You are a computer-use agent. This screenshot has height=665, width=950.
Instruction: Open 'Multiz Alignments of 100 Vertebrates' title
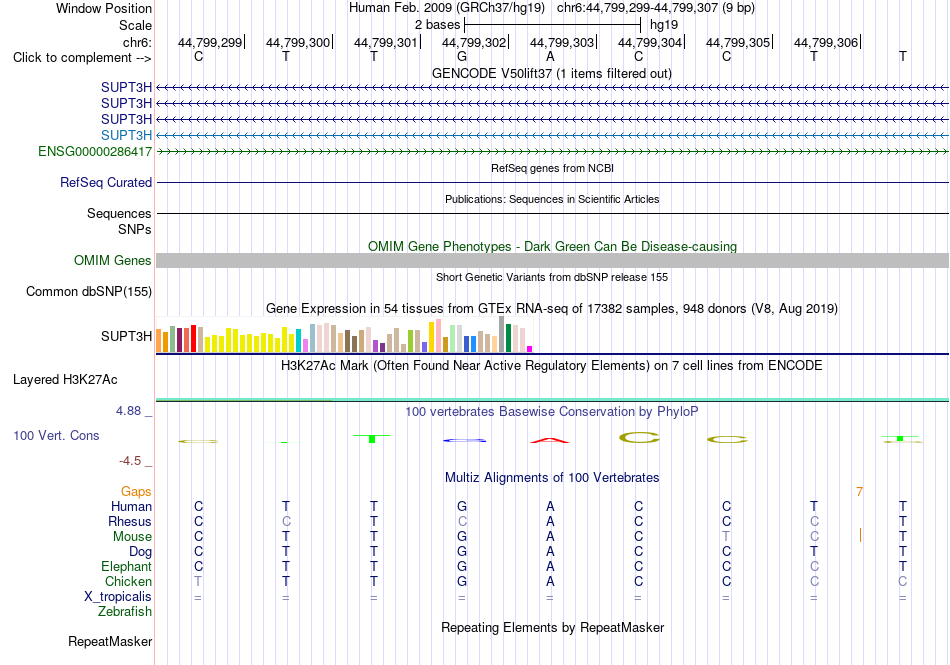coord(552,478)
